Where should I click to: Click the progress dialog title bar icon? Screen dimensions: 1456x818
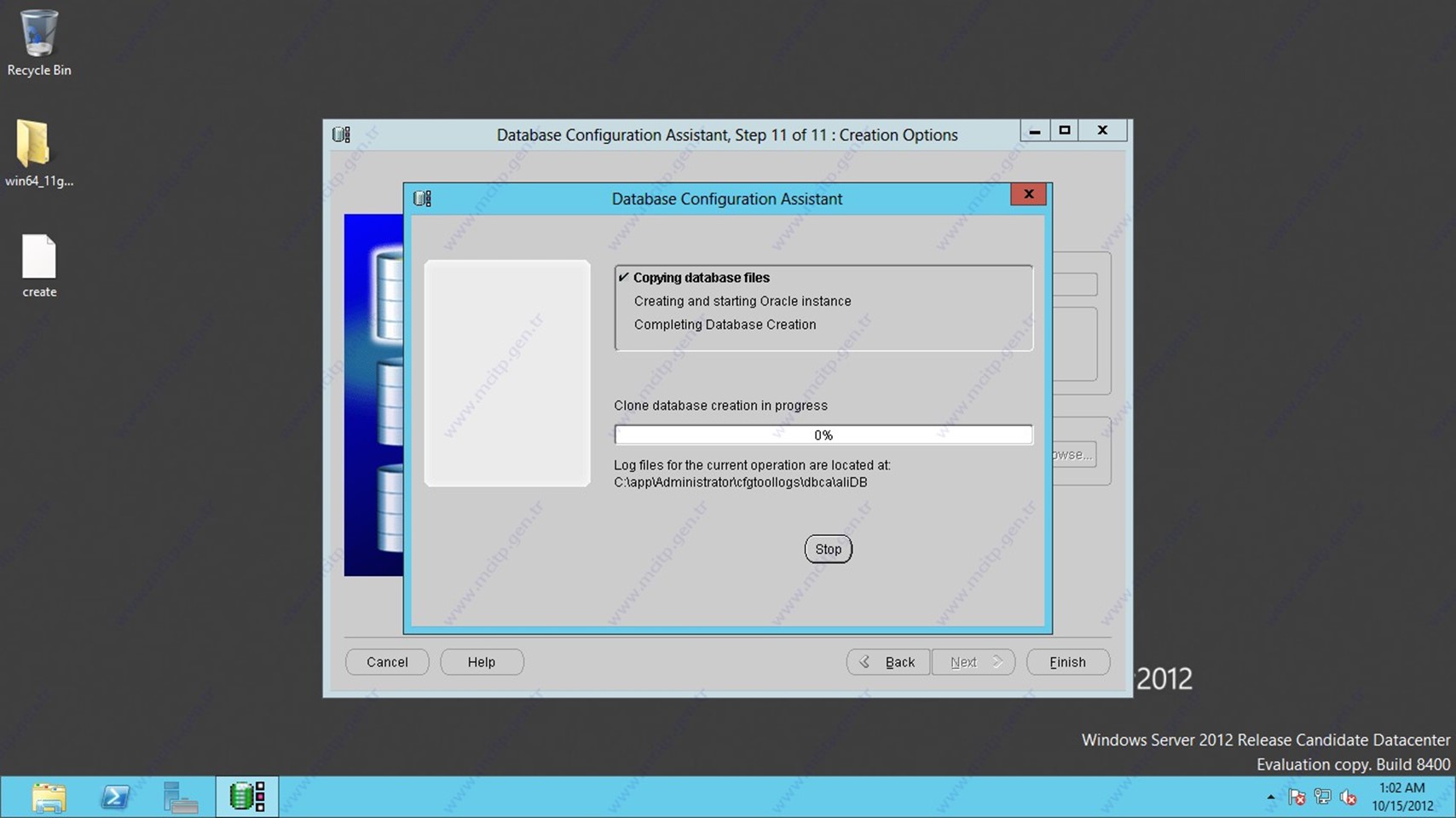tap(422, 199)
